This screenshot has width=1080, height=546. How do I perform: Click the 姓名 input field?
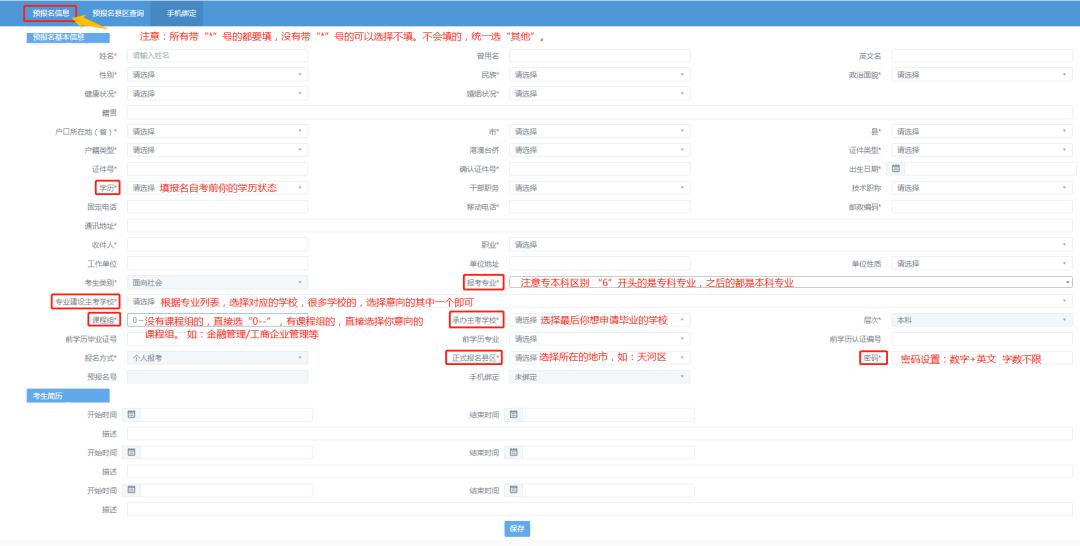(x=217, y=56)
